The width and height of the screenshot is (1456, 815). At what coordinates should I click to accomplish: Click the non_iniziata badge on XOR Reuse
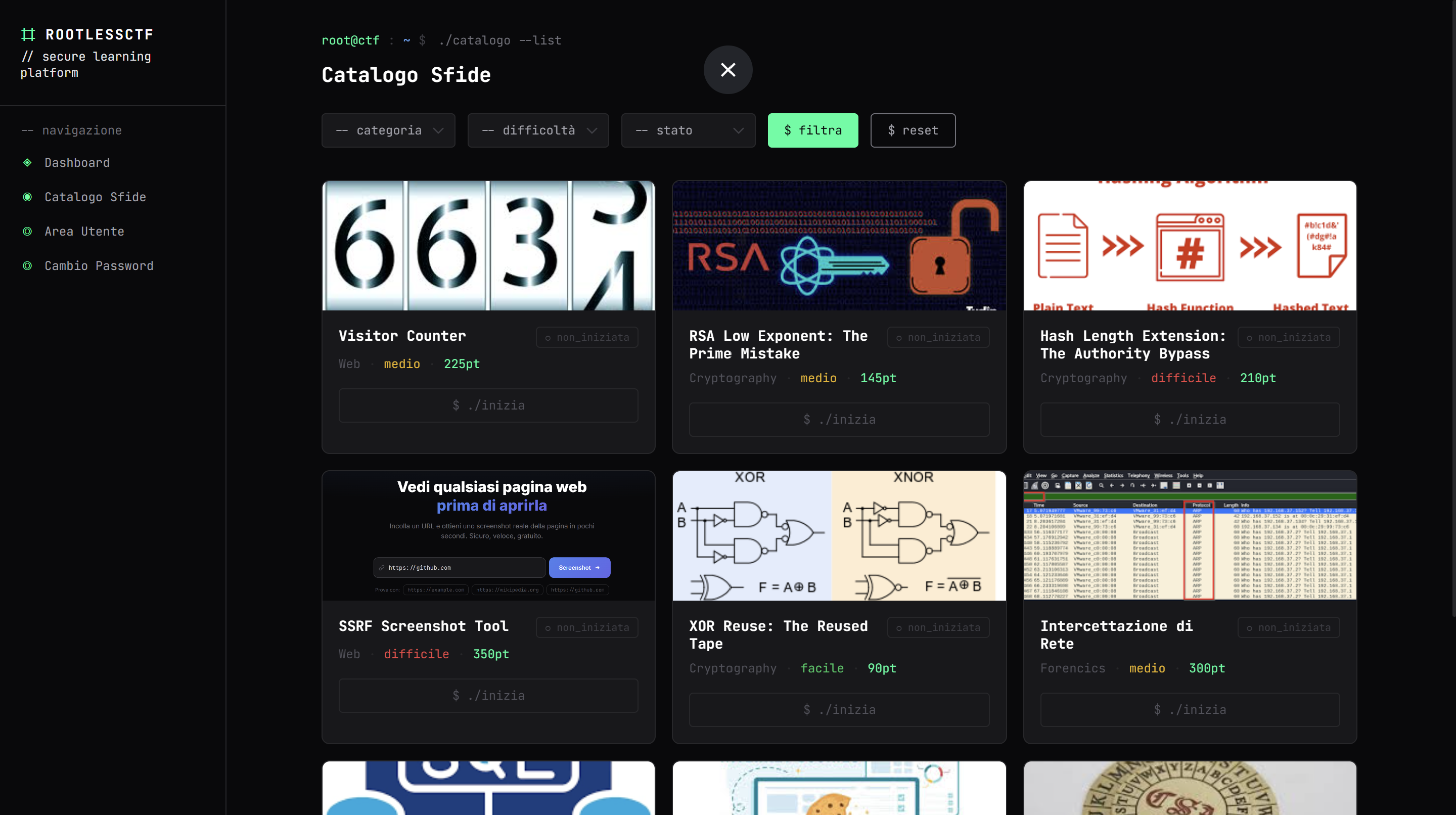click(x=938, y=627)
